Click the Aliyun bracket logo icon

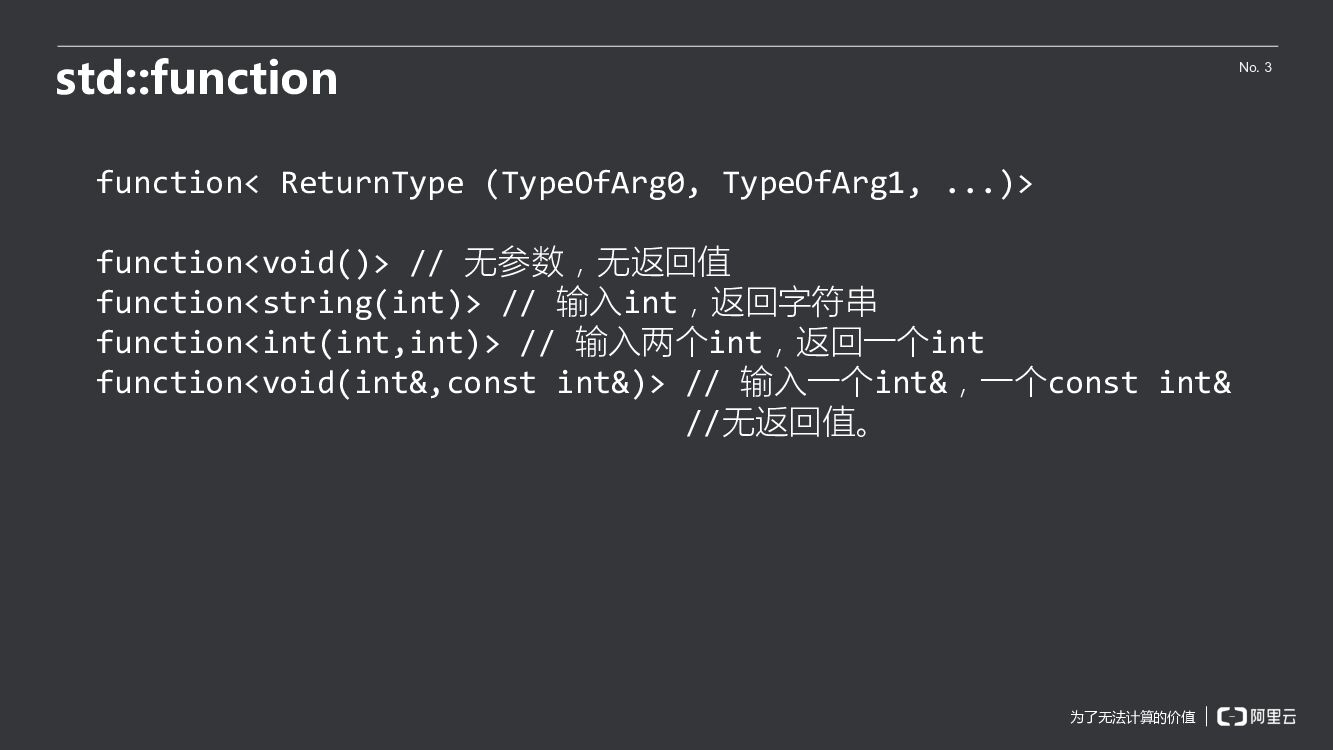click(x=1231, y=716)
